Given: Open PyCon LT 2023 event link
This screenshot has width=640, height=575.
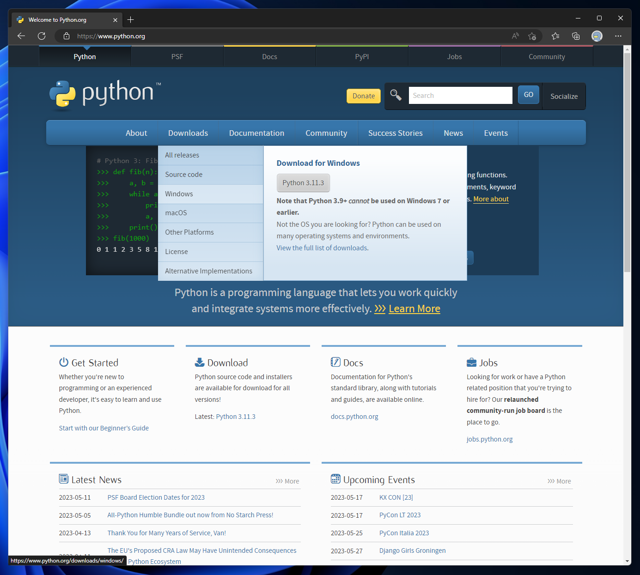Looking at the screenshot, I should pyautogui.click(x=400, y=515).
